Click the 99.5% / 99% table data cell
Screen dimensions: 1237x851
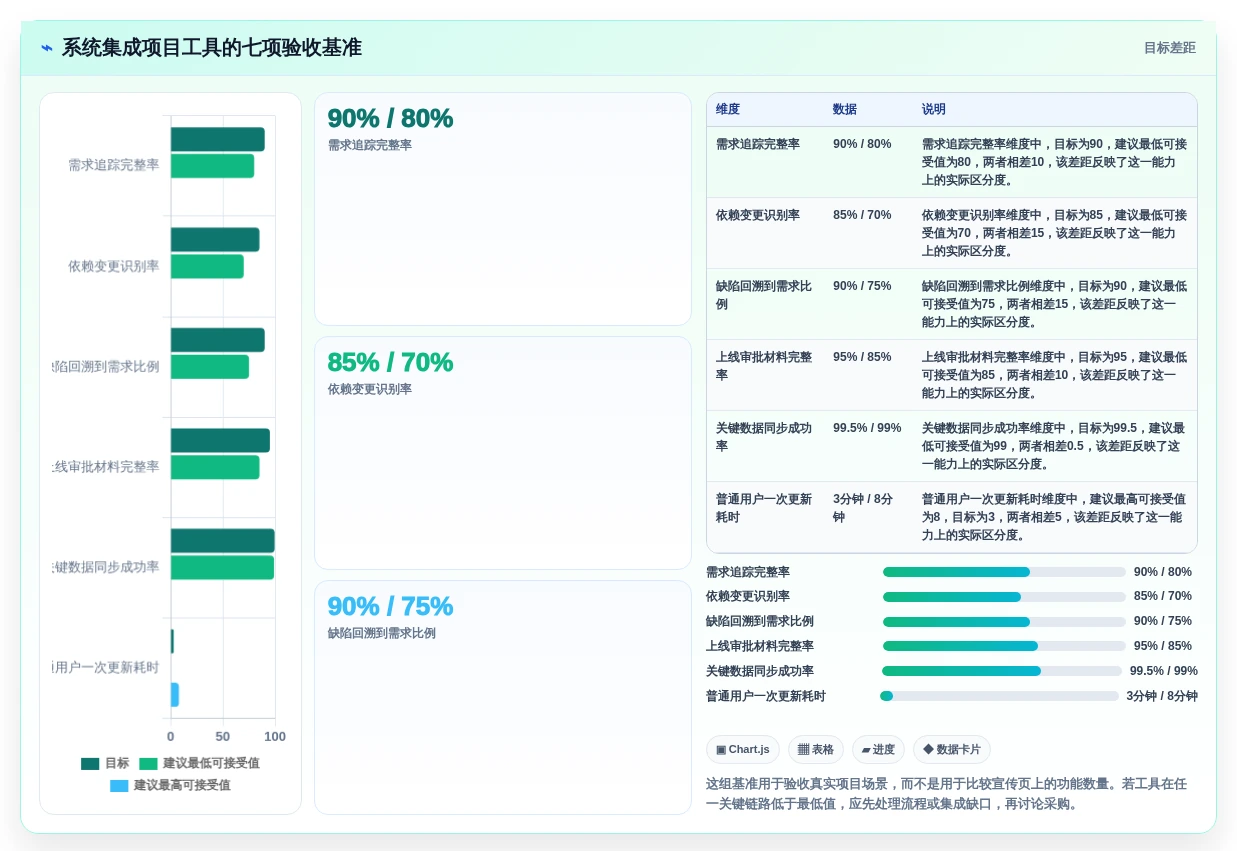tap(867, 428)
